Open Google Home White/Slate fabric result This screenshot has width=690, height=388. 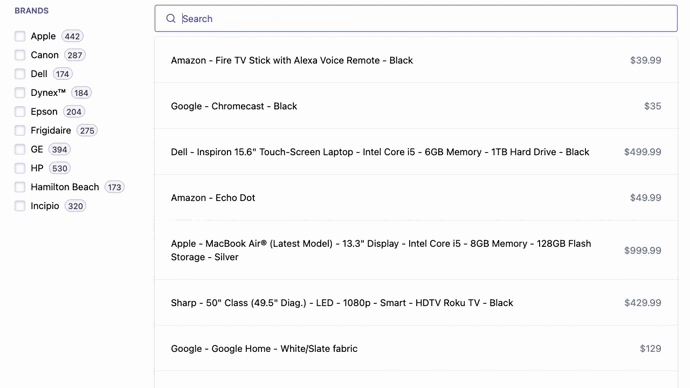pos(416,348)
